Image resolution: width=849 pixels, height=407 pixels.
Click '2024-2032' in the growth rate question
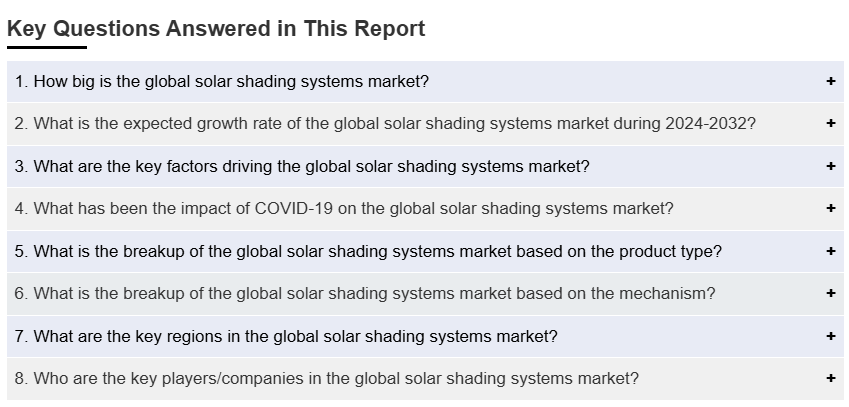(x=714, y=124)
